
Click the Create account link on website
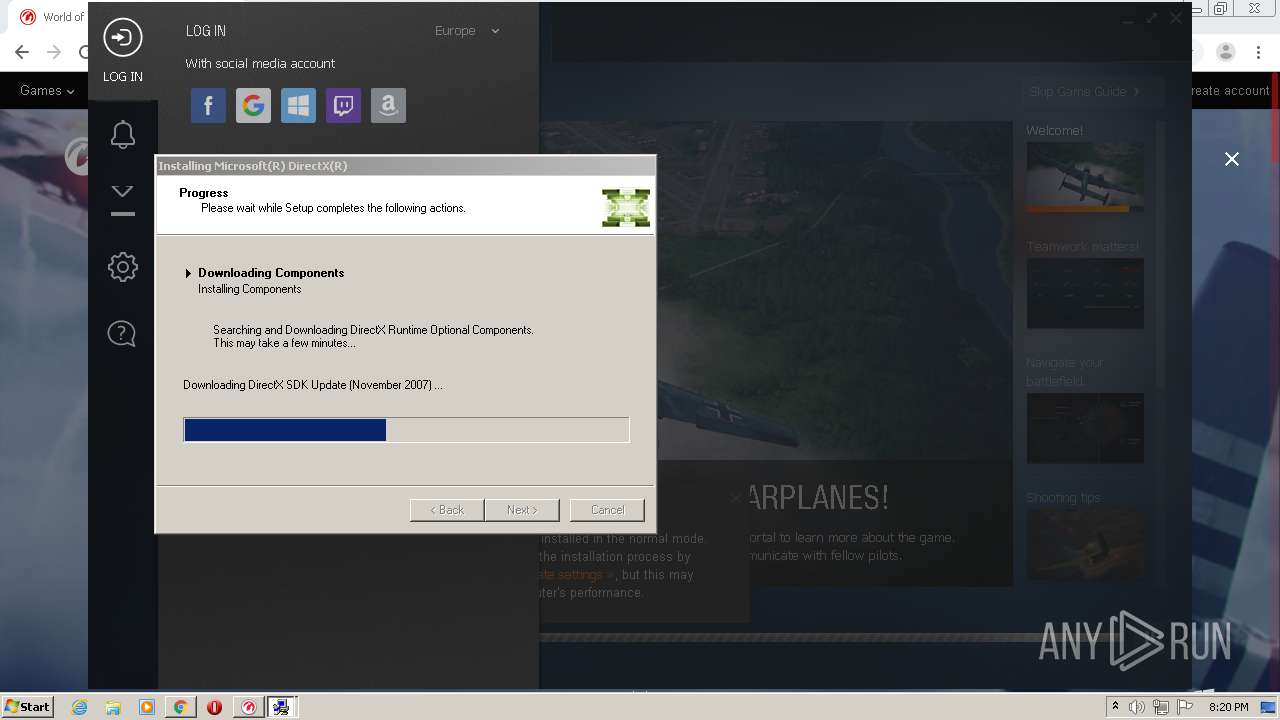point(1229,90)
